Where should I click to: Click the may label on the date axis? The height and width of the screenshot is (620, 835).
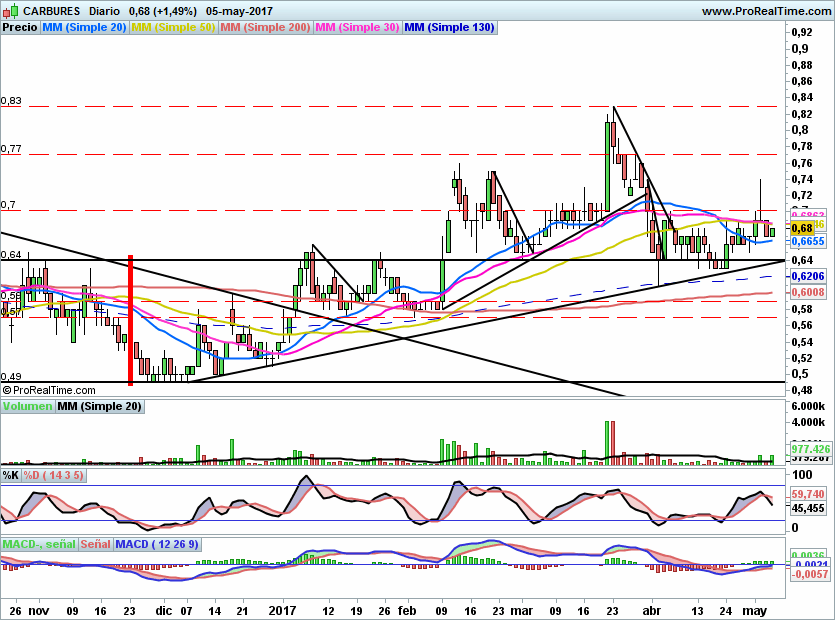(x=755, y=610)
